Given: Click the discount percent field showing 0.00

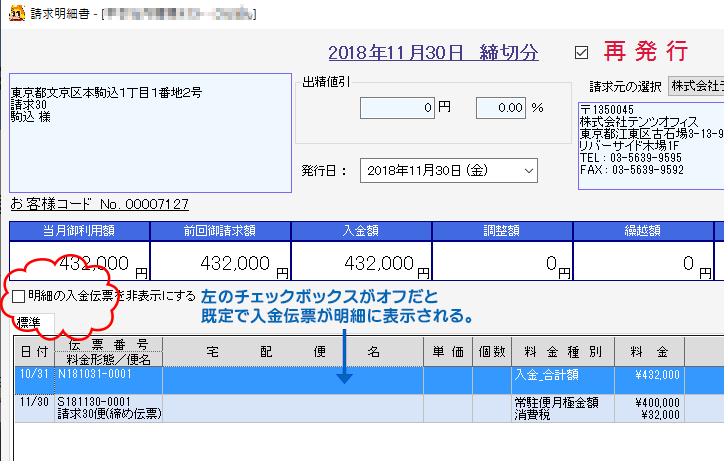Looking at the screenshot, I should [501, 107].
